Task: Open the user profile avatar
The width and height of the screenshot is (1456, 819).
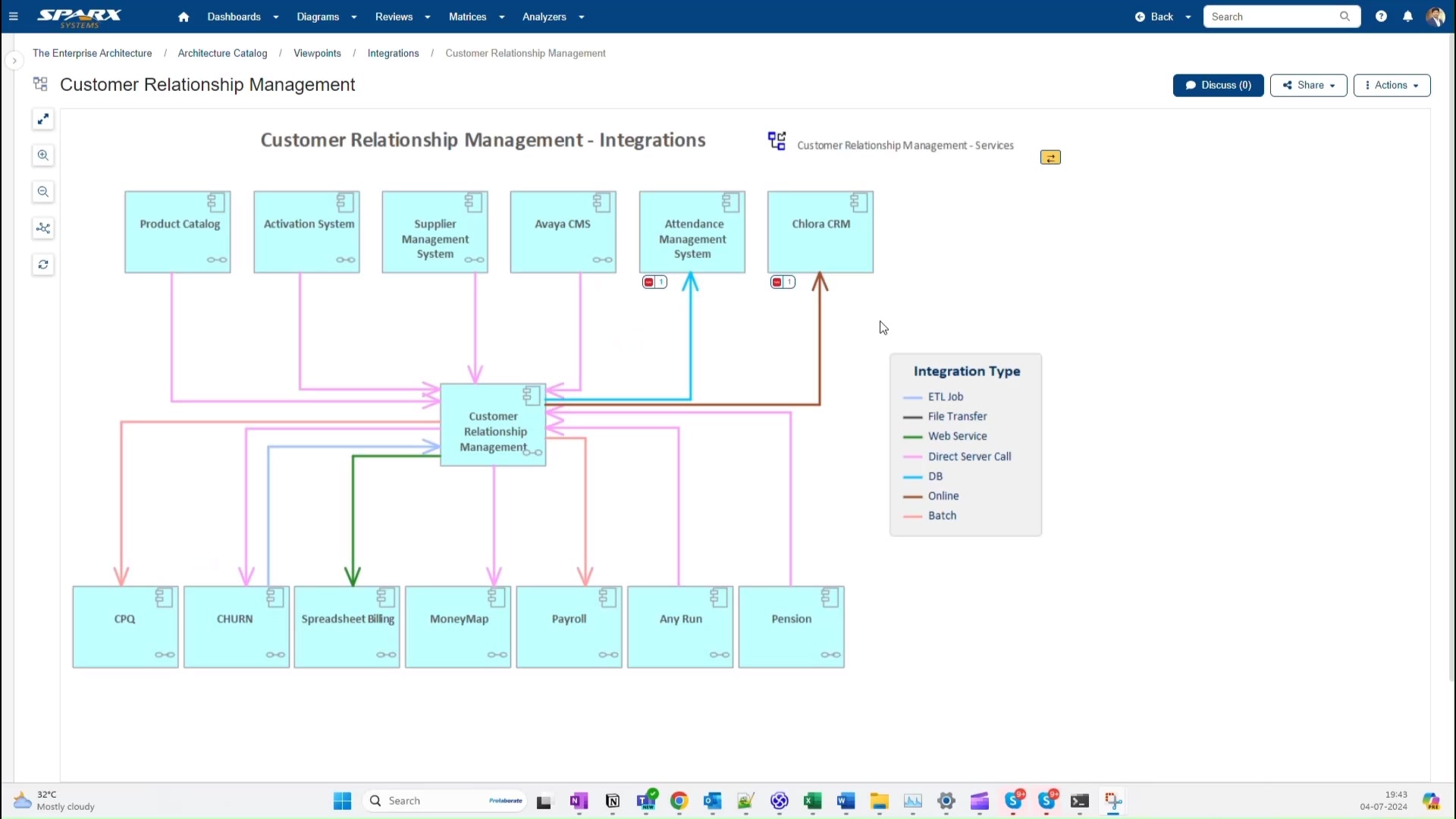Action: coord(1435,17)
